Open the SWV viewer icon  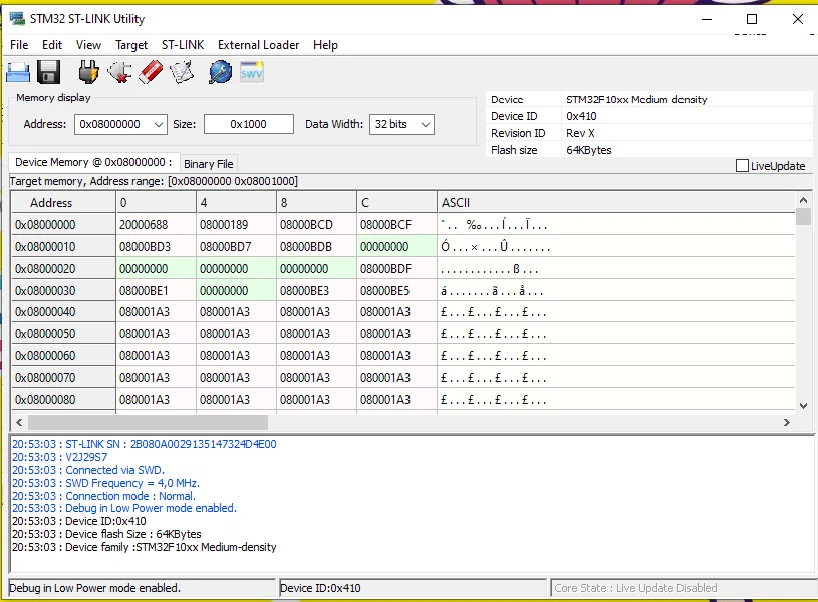point(251,72)
